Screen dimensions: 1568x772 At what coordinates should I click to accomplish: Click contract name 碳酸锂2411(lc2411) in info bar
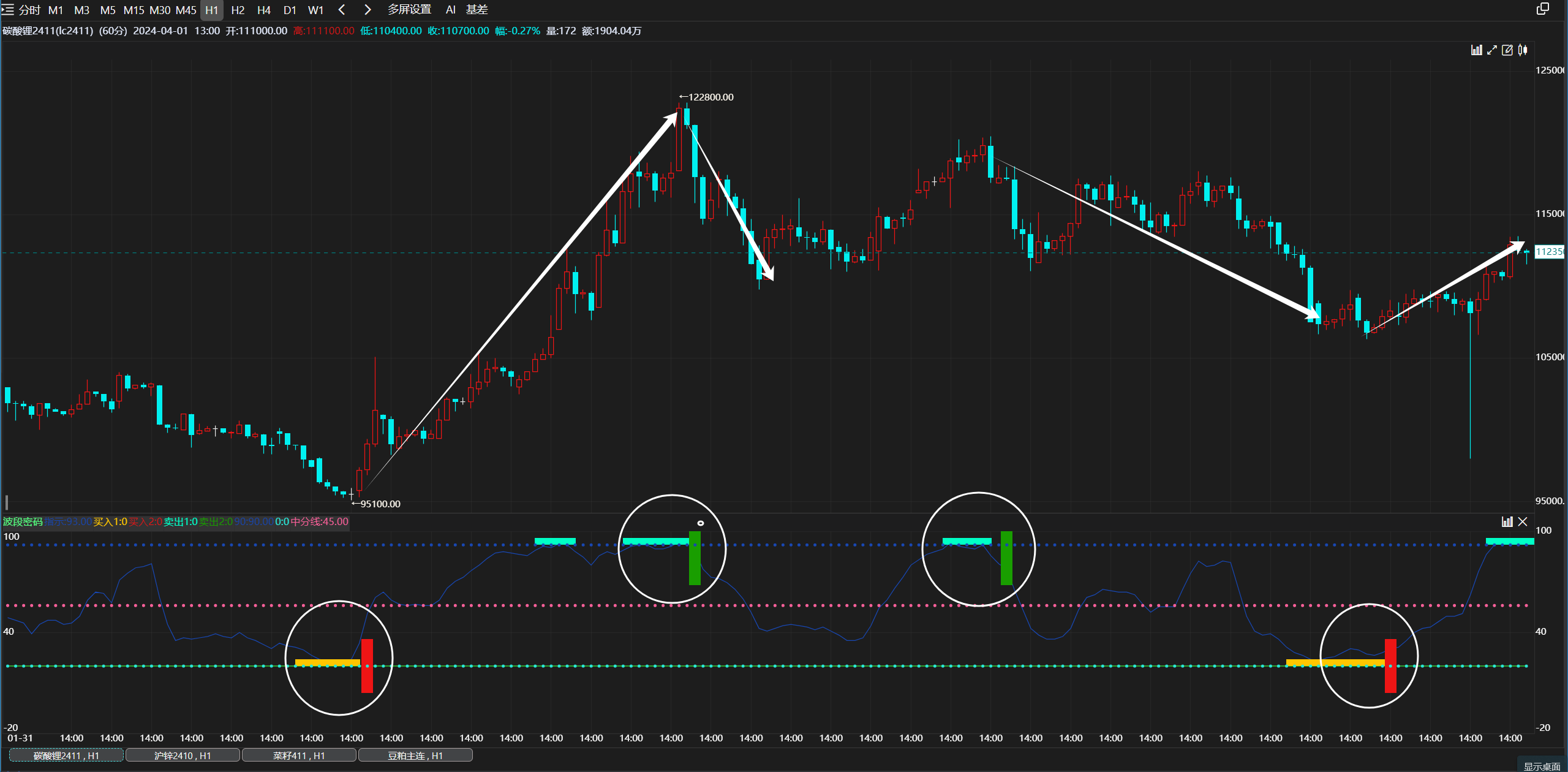click(x=48, y=31)
